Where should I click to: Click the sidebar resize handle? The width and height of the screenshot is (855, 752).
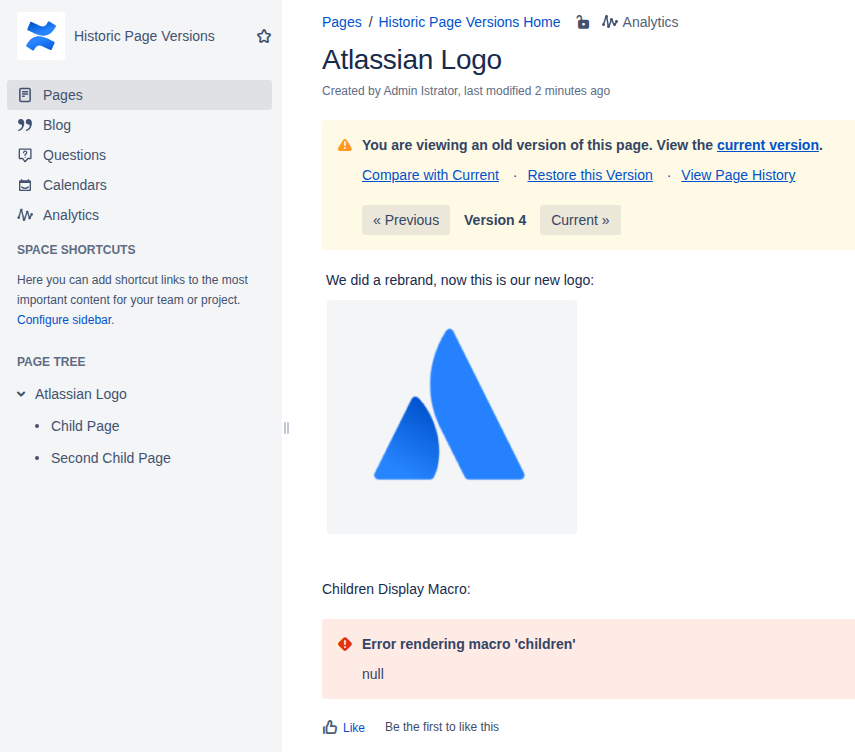coord(286,428)
